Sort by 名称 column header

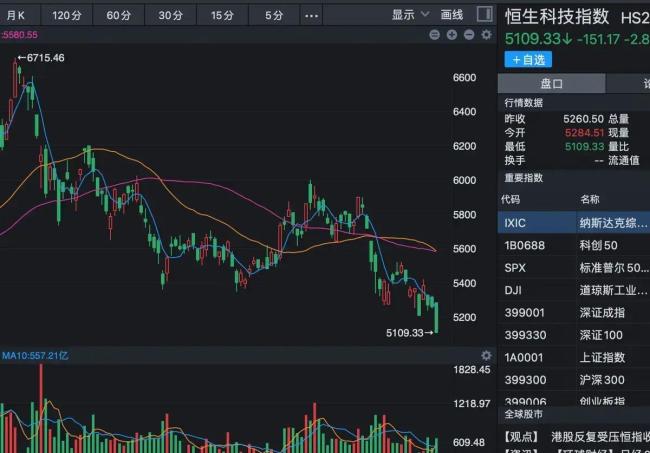(589, 199)
